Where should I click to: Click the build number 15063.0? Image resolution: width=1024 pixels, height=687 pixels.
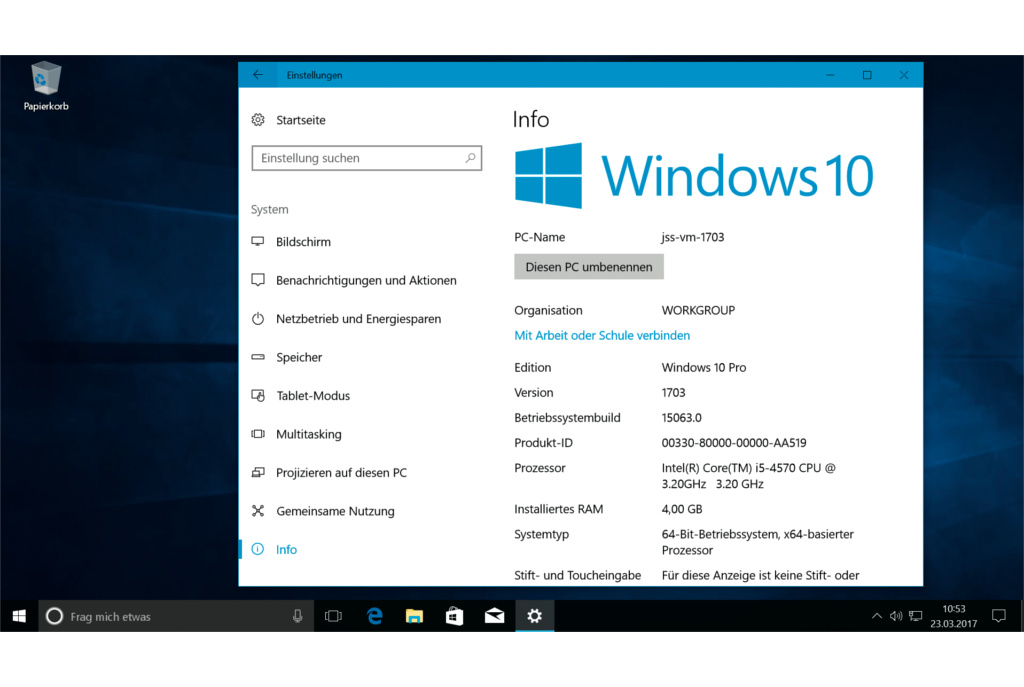coord(681,418)
